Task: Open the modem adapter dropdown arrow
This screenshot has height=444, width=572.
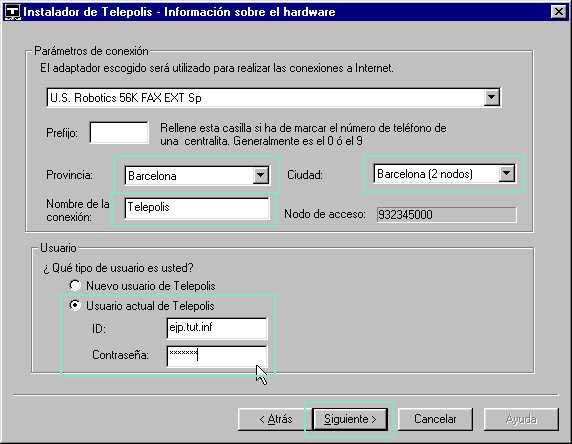Action: tap(491, 97)
